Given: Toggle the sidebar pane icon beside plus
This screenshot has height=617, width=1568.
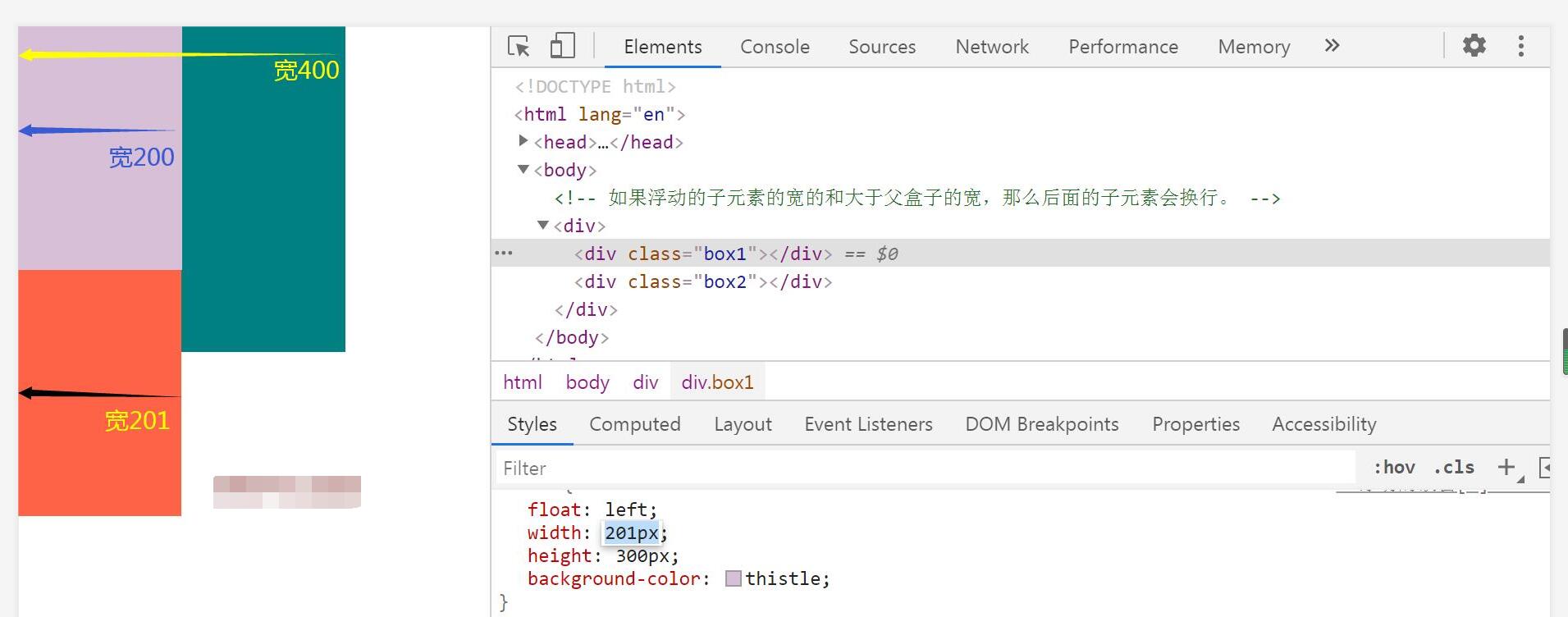Looking at the screenshot, I should point(1544,468).
